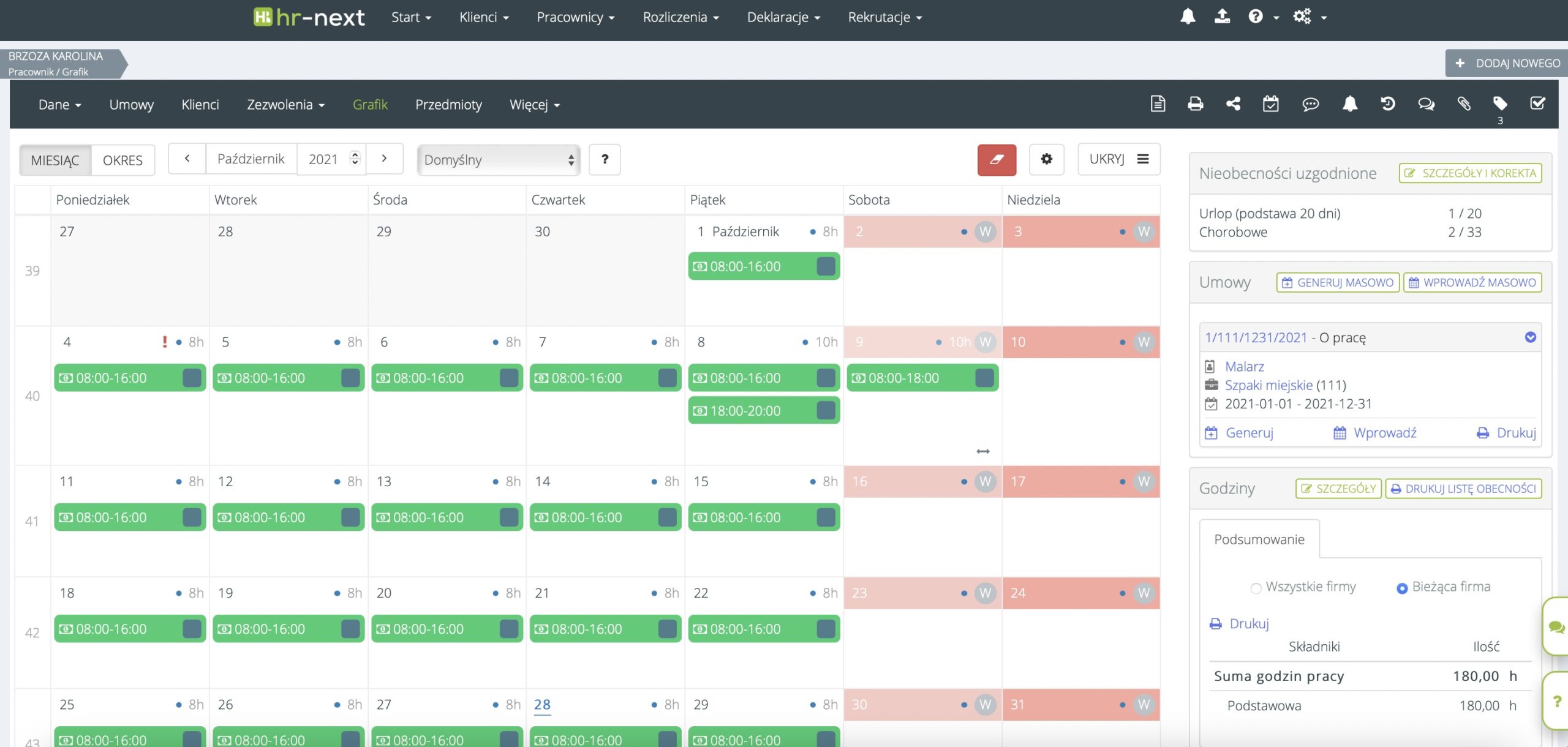Select the Bieżąca firma radio button
This screenshot has width=1568, height=747.
pyautogui.click(x=1401, y=588)
